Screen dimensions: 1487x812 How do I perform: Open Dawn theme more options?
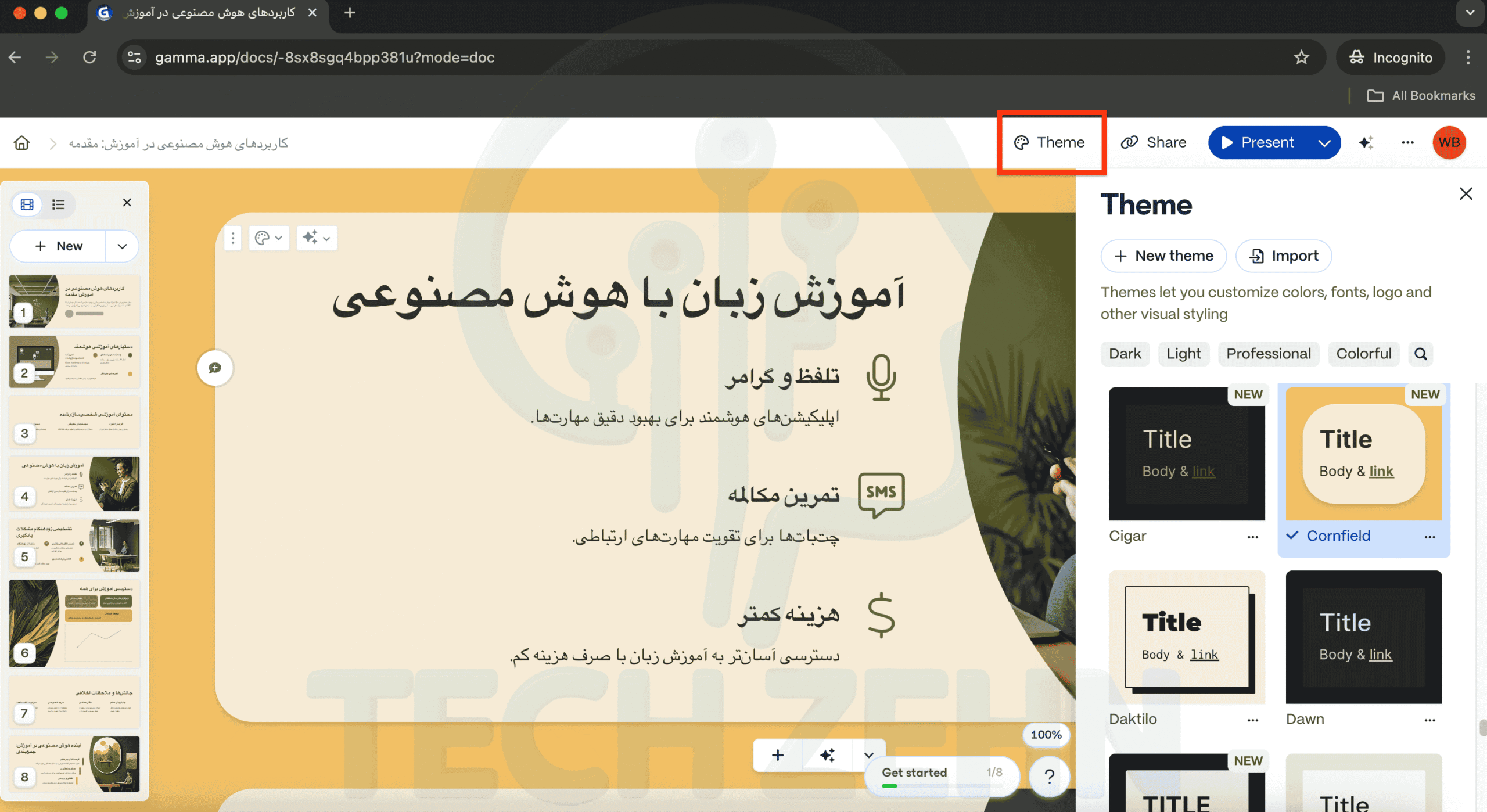[x=1430, y=720]
